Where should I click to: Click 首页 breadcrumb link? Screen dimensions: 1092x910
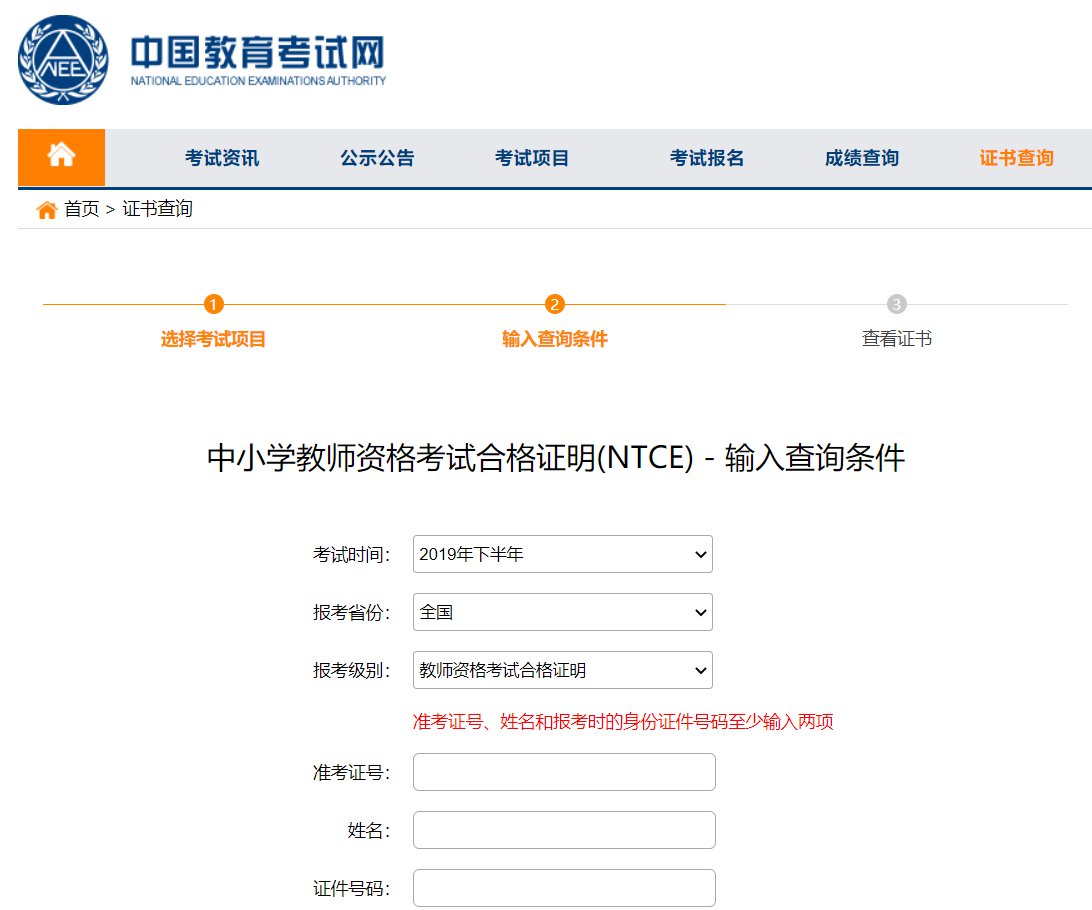81,209
